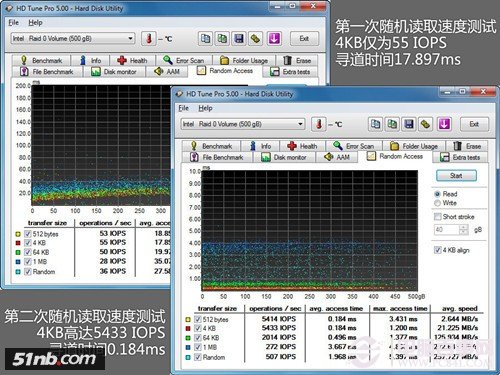
Task: Click 5433 IOPS value in front window
Action: [x=279, y=328]
